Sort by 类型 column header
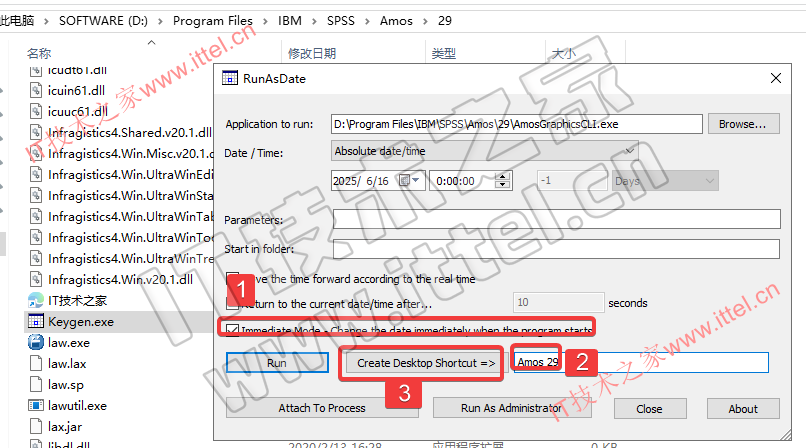The image size is (806, 448). coord(444,53)
